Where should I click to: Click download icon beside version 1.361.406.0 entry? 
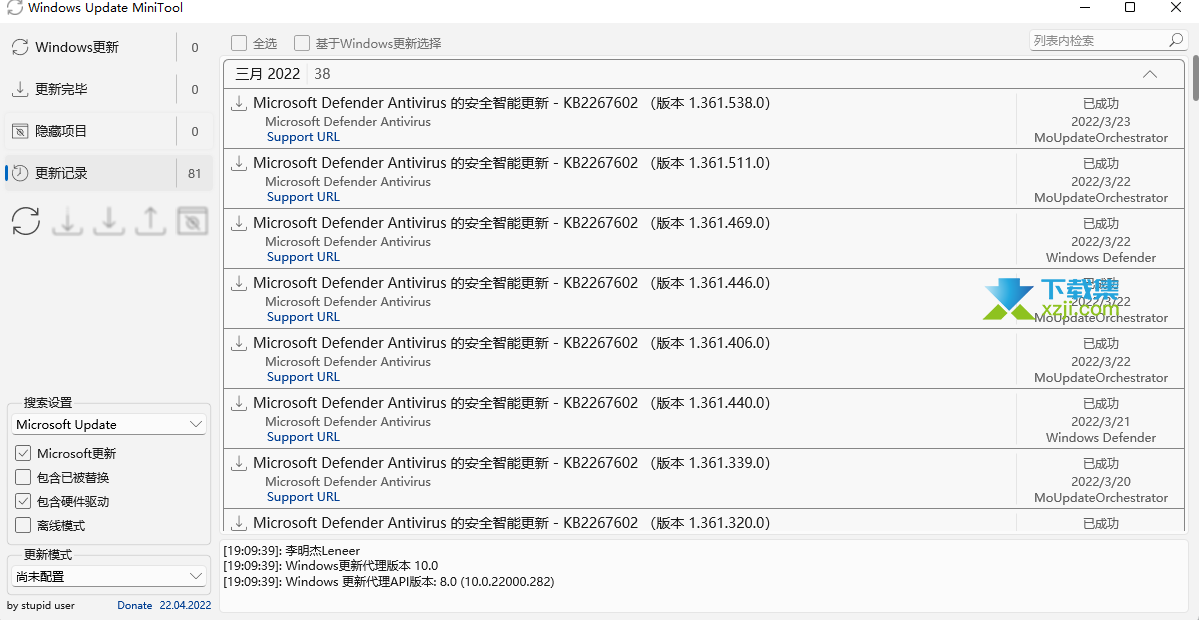239,343
